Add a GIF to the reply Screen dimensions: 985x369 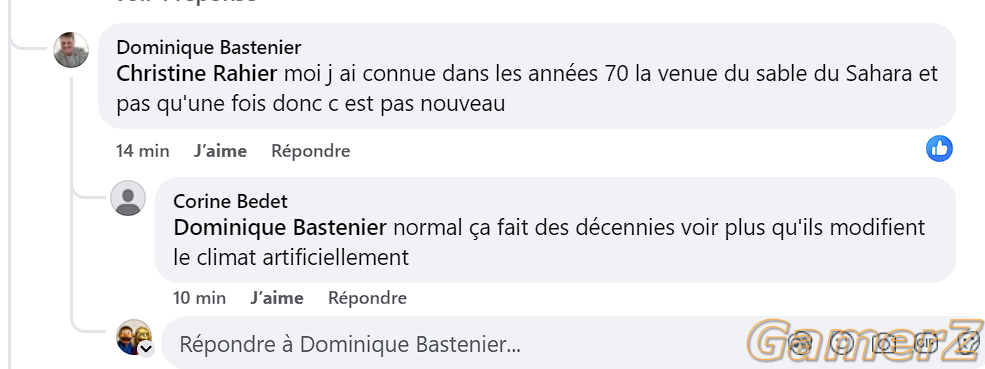pos(926,343)
